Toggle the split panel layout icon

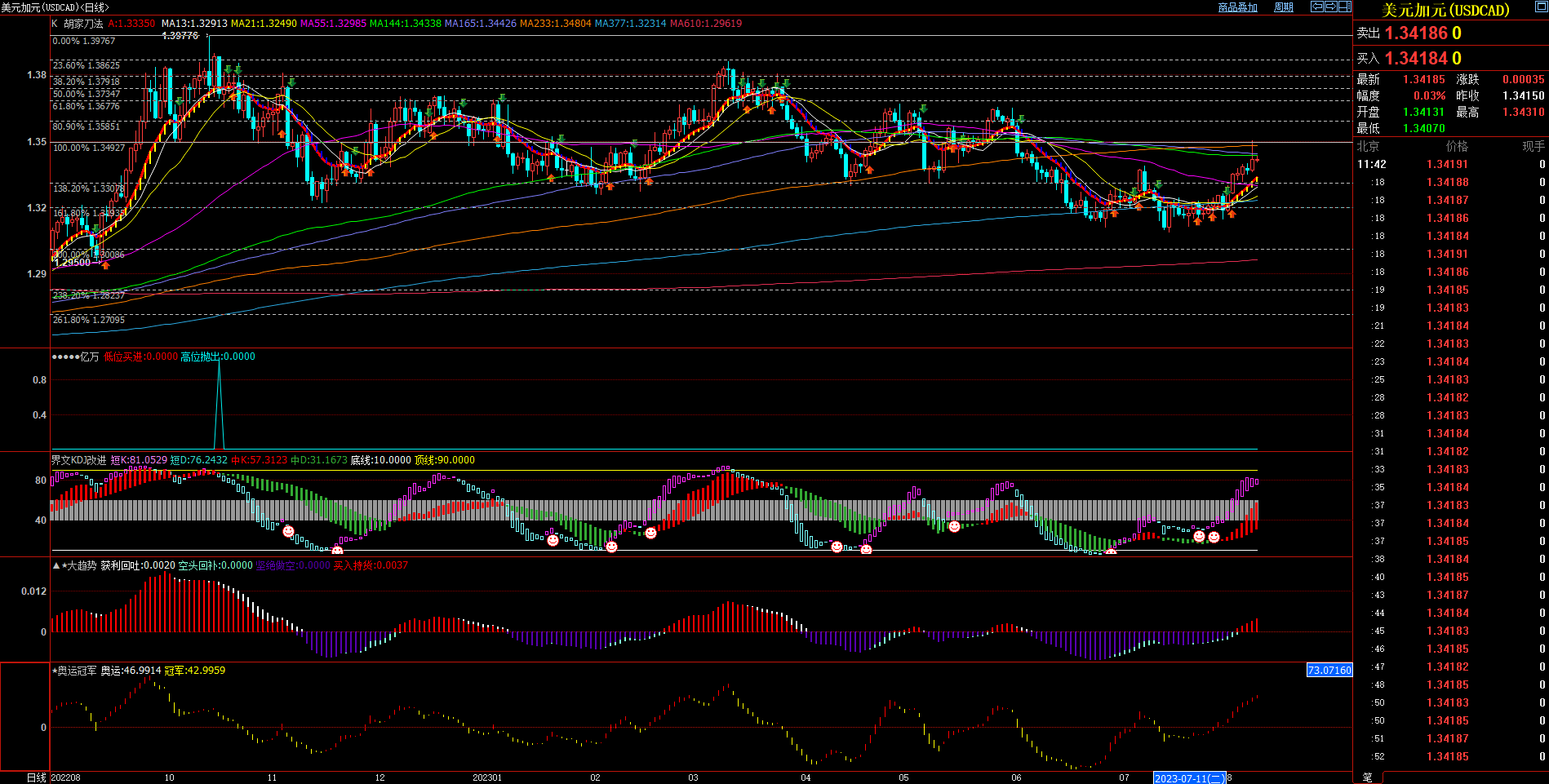1344,7
